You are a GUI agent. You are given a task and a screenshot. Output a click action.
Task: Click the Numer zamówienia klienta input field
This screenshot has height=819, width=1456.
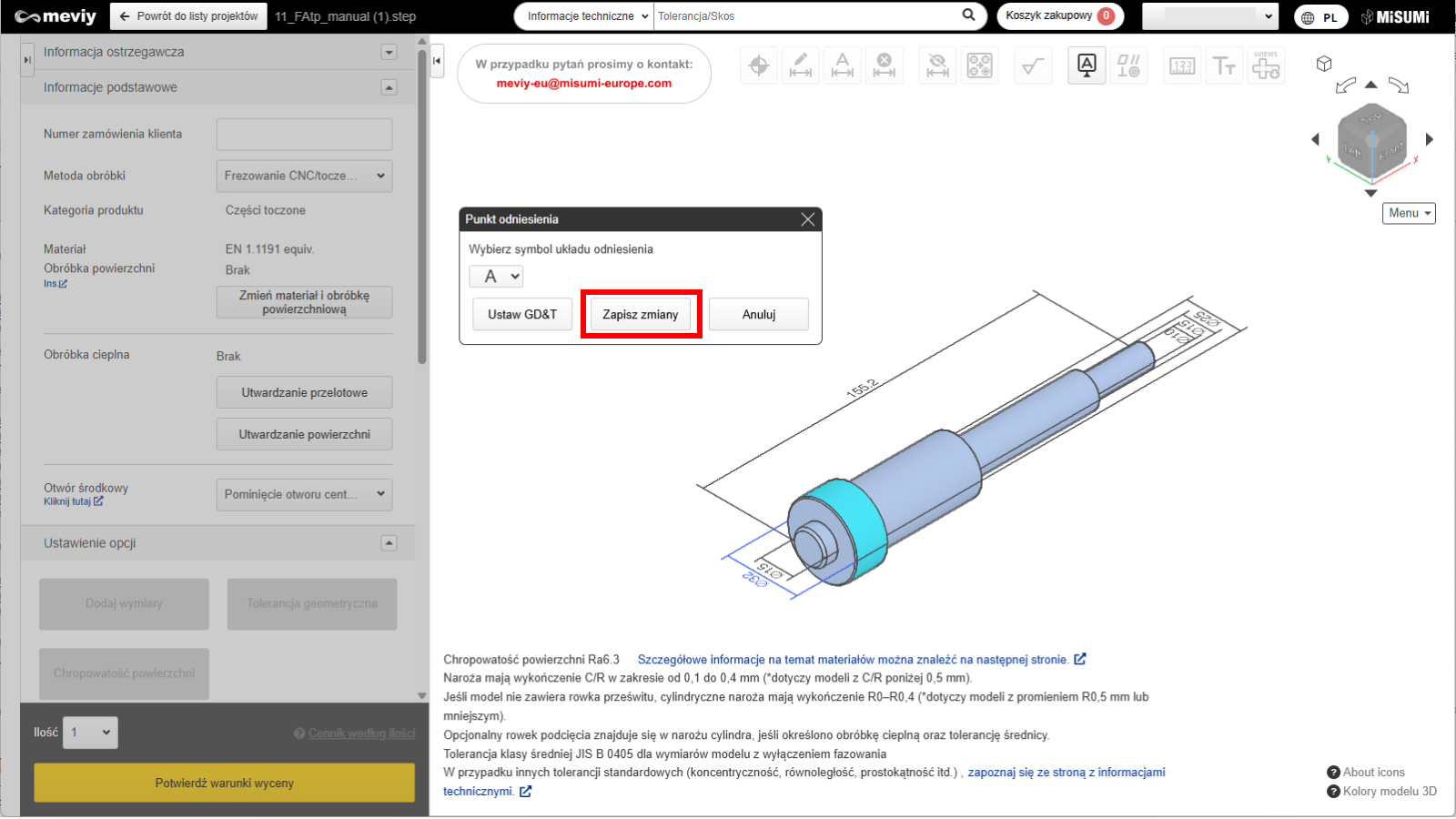(x=304, y=135)
